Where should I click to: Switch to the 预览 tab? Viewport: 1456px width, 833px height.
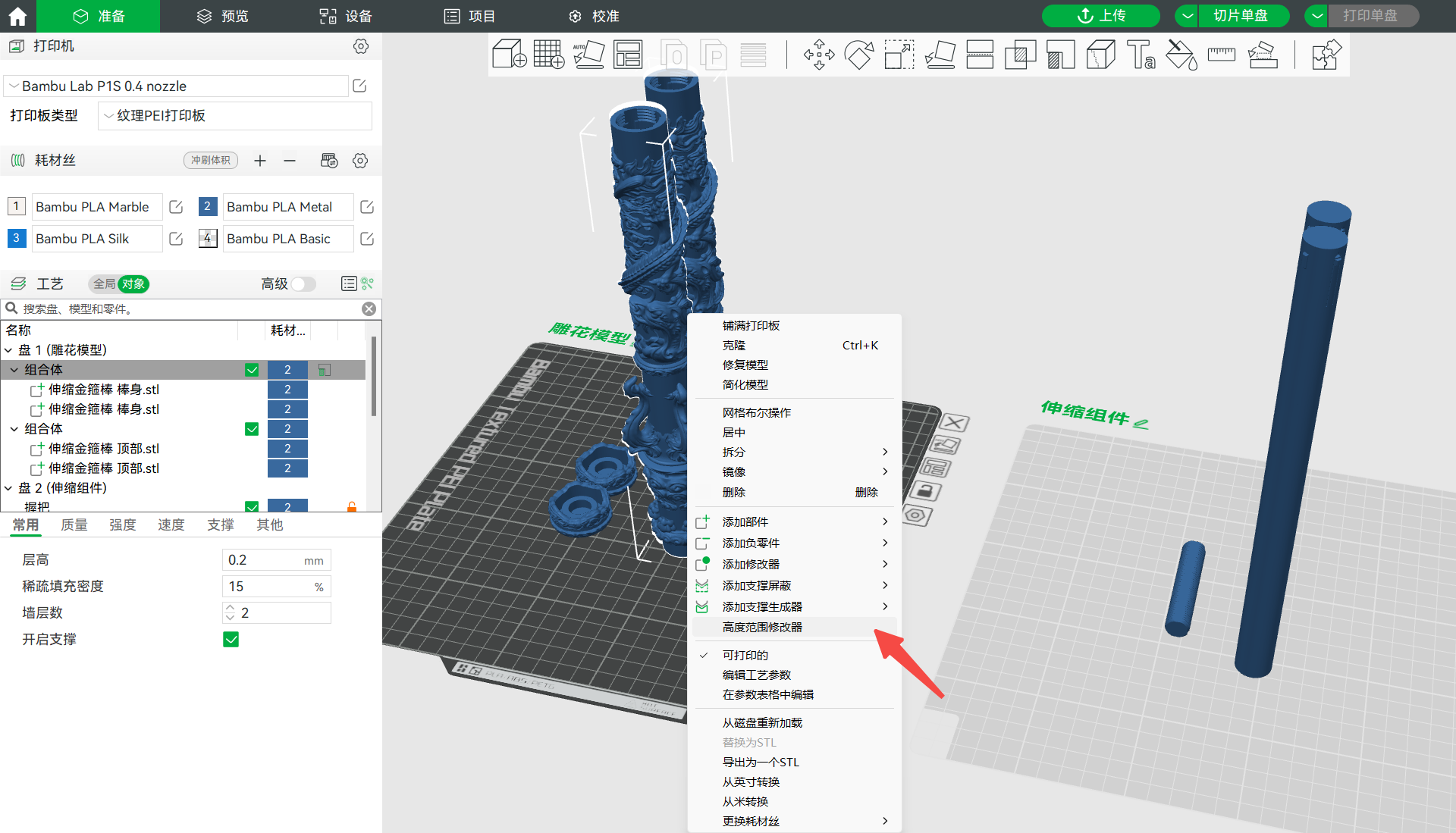pos(222,16)
